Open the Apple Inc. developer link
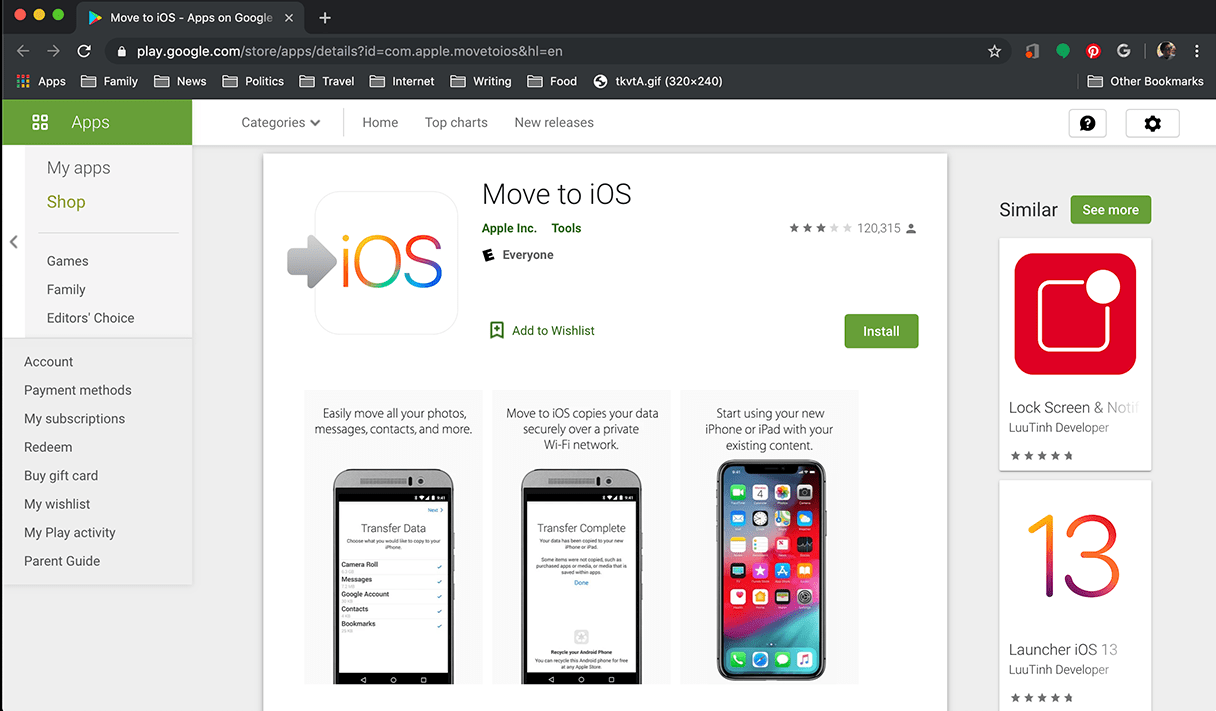1216x711 pixels. point(509,228)
